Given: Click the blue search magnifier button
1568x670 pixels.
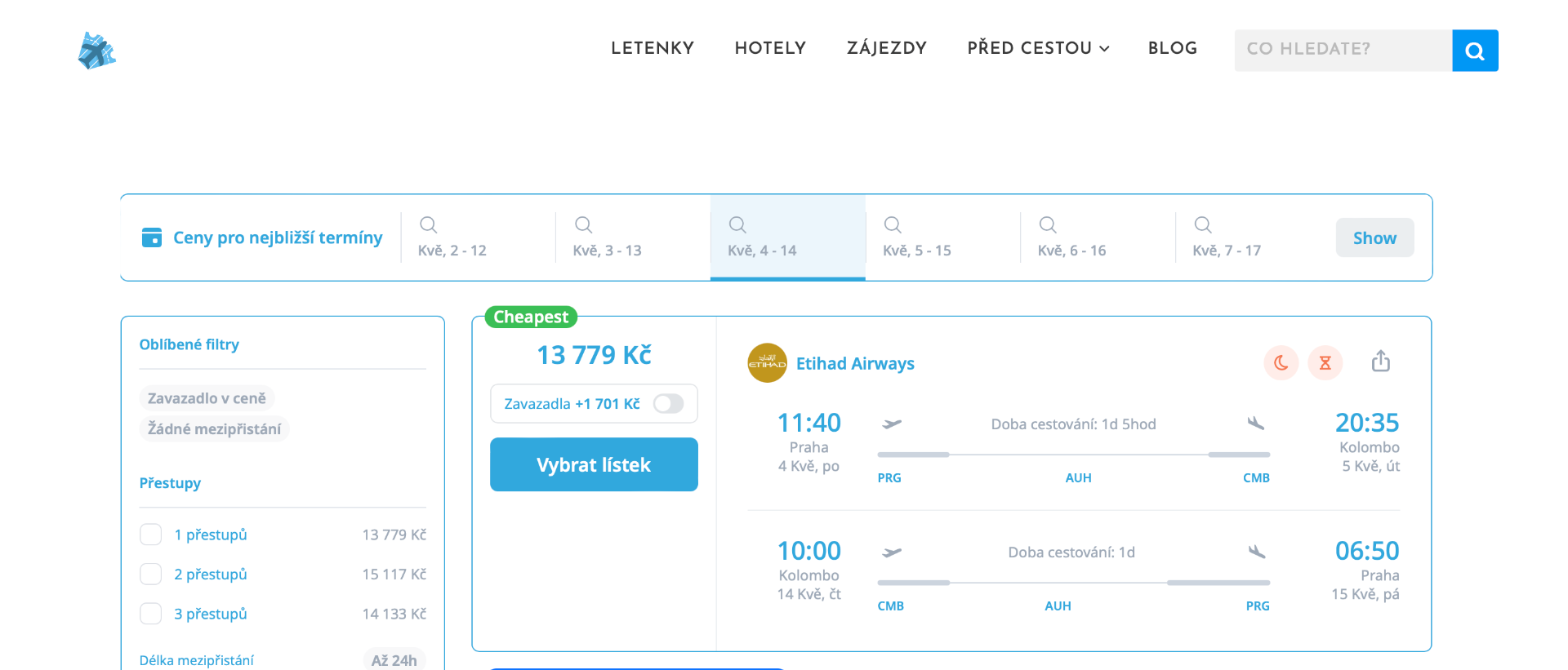Looking at the screenshot, I should tap(1474, 51).
